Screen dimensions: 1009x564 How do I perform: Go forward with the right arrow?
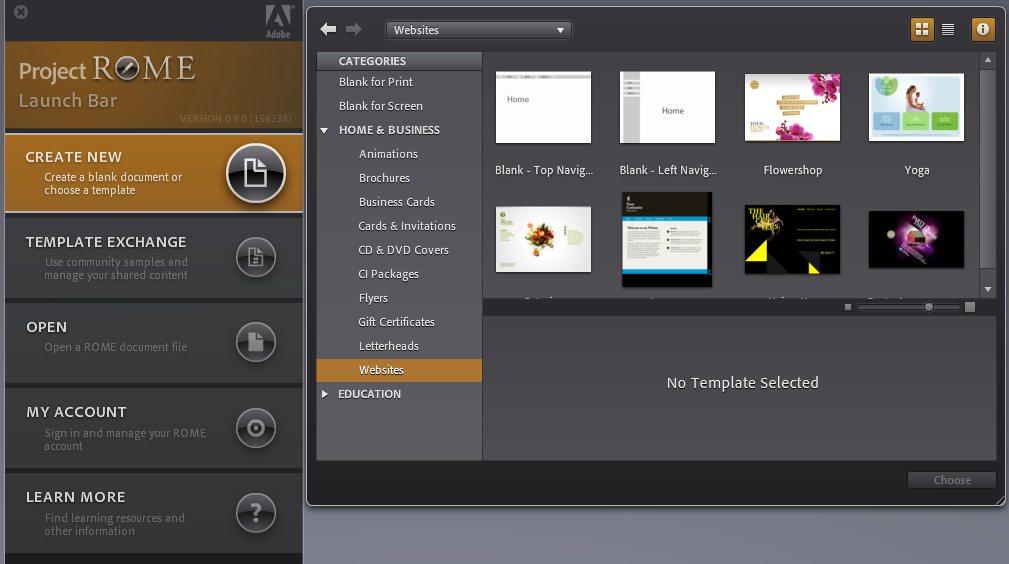[353, 29]
